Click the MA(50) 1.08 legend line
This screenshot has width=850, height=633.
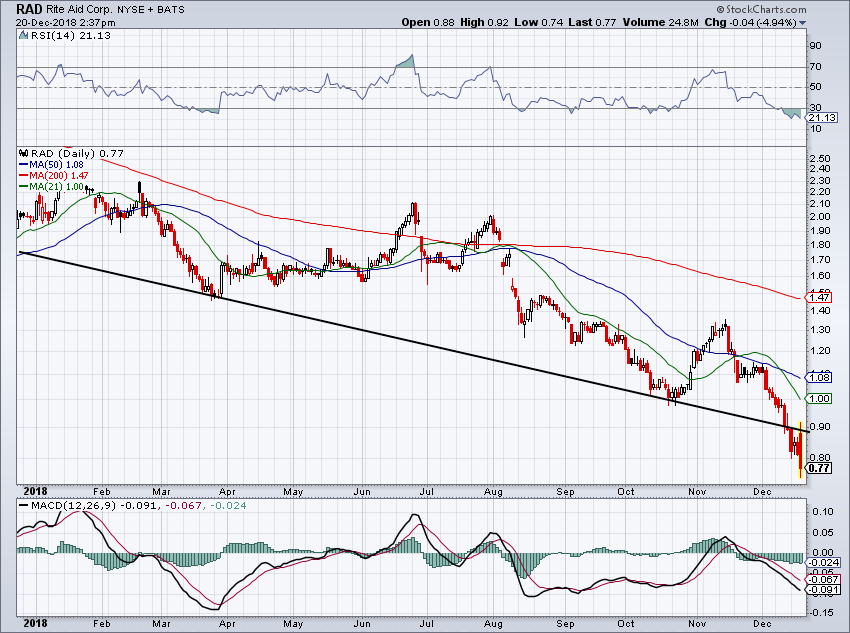point(51,164)
